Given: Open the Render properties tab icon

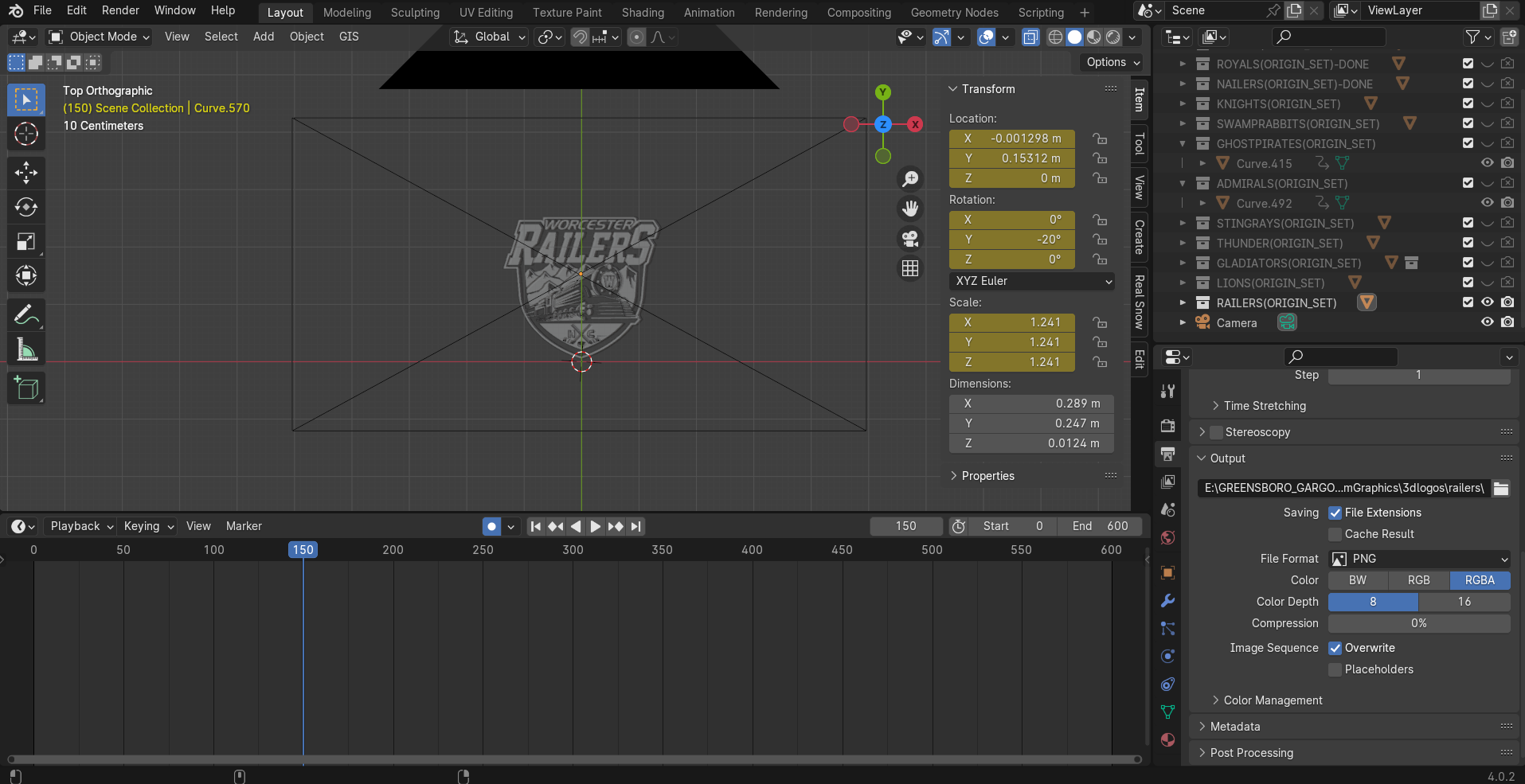Looking at the screenshot, I should pyautogui.click(x=1167, y=425).
